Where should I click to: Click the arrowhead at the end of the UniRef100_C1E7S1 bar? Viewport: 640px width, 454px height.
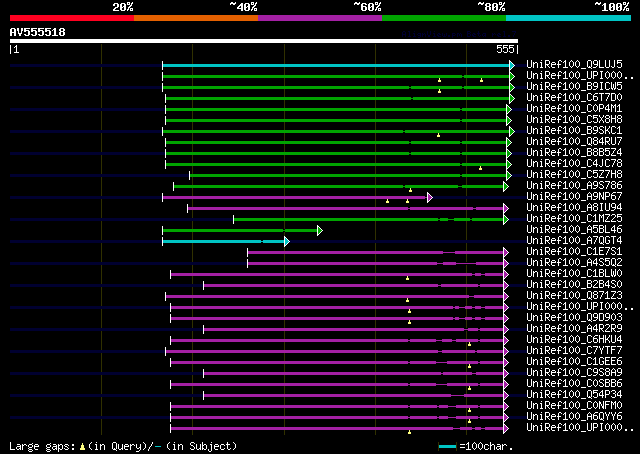click(x=506, y=253)
